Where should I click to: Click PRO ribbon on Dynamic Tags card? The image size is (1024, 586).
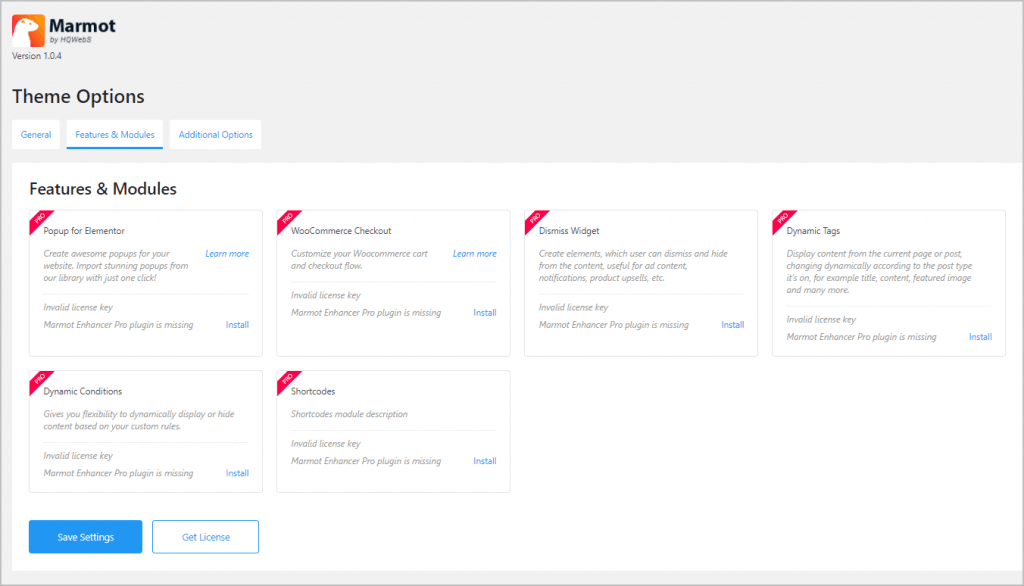pyautogui.click(x=782, y=219)
